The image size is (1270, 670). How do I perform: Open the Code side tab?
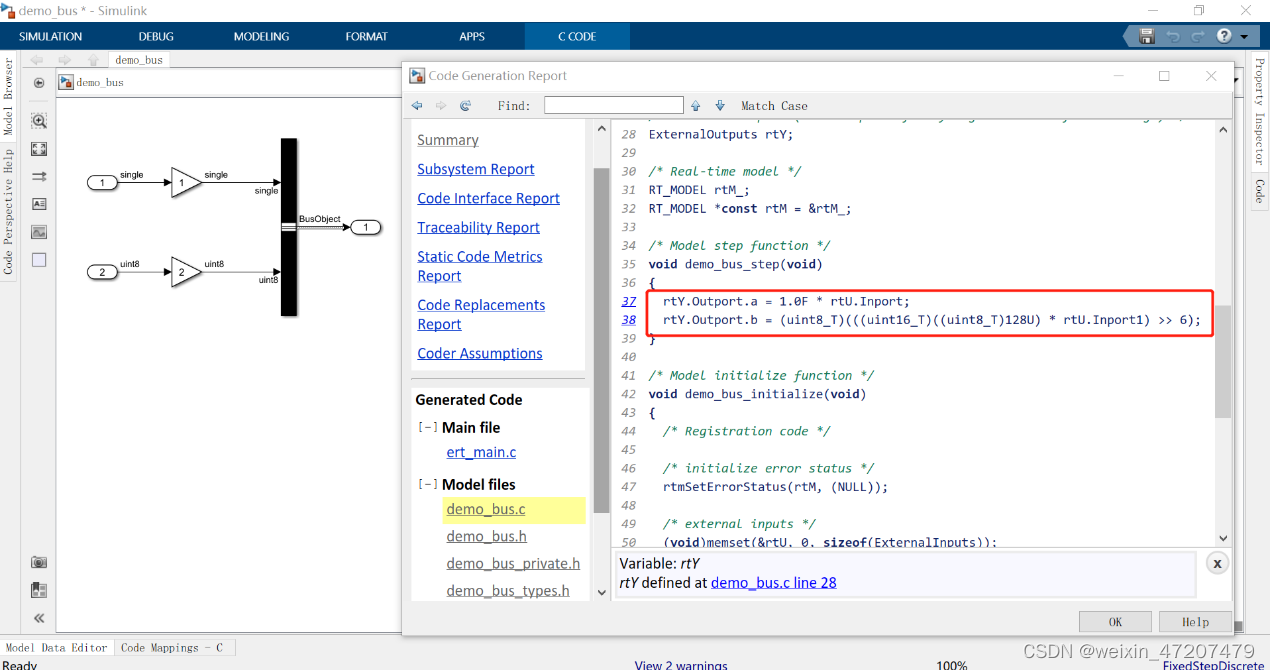(x=1259, y=191)
